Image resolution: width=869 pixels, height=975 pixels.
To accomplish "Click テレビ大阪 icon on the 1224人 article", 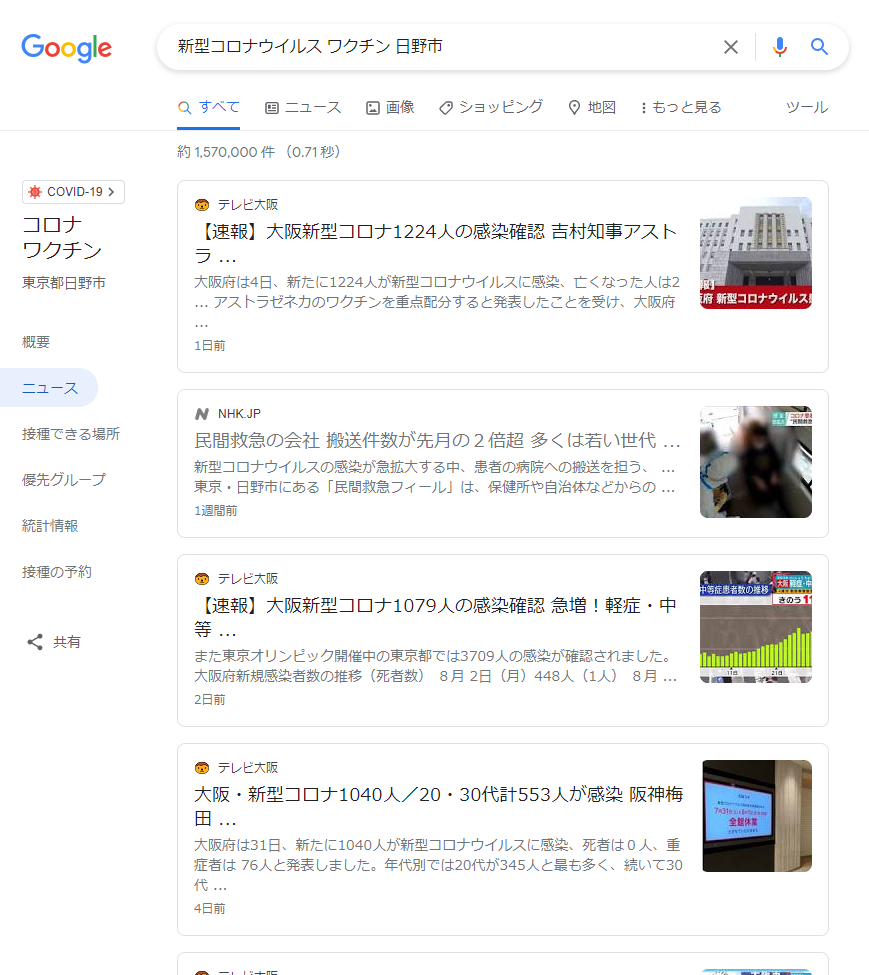I will tap(202, 205).
